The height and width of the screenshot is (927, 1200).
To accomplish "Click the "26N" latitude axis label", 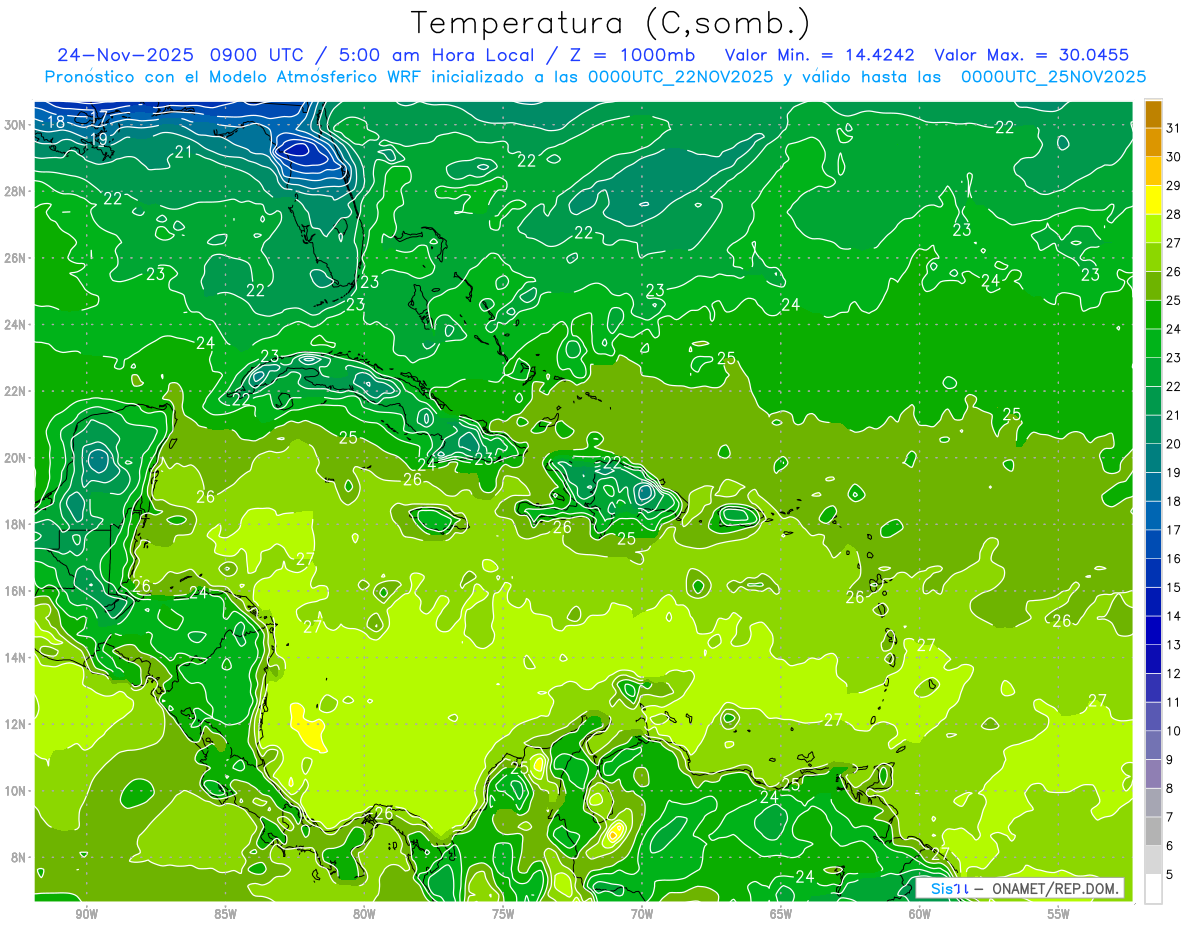I will tap(14, 258).
